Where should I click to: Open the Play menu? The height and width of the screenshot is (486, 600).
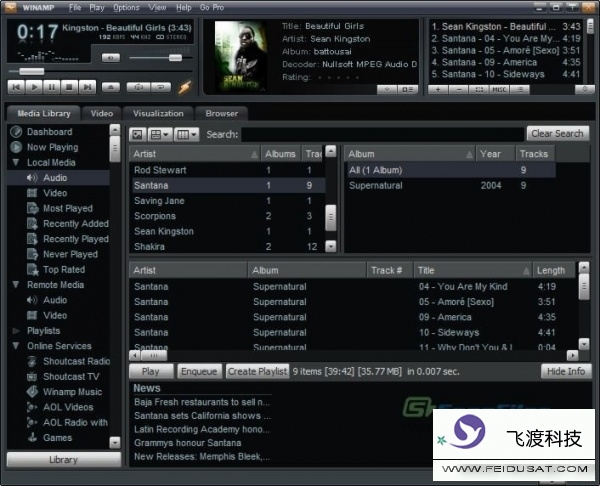[97, 7]
